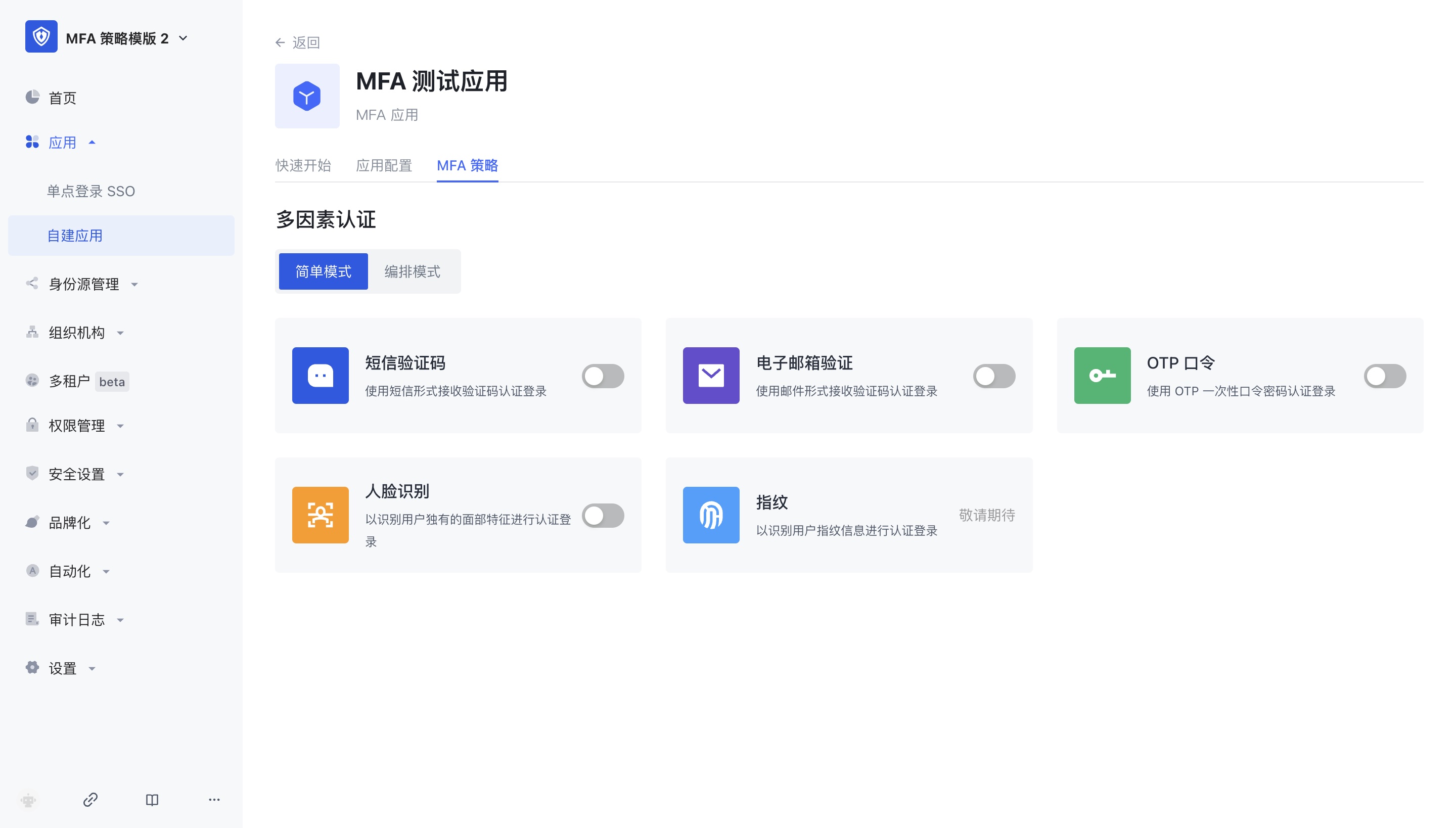1456x828 pixels.
Task: Open the 安全设置 shield icon
Action: click(32, 473)
